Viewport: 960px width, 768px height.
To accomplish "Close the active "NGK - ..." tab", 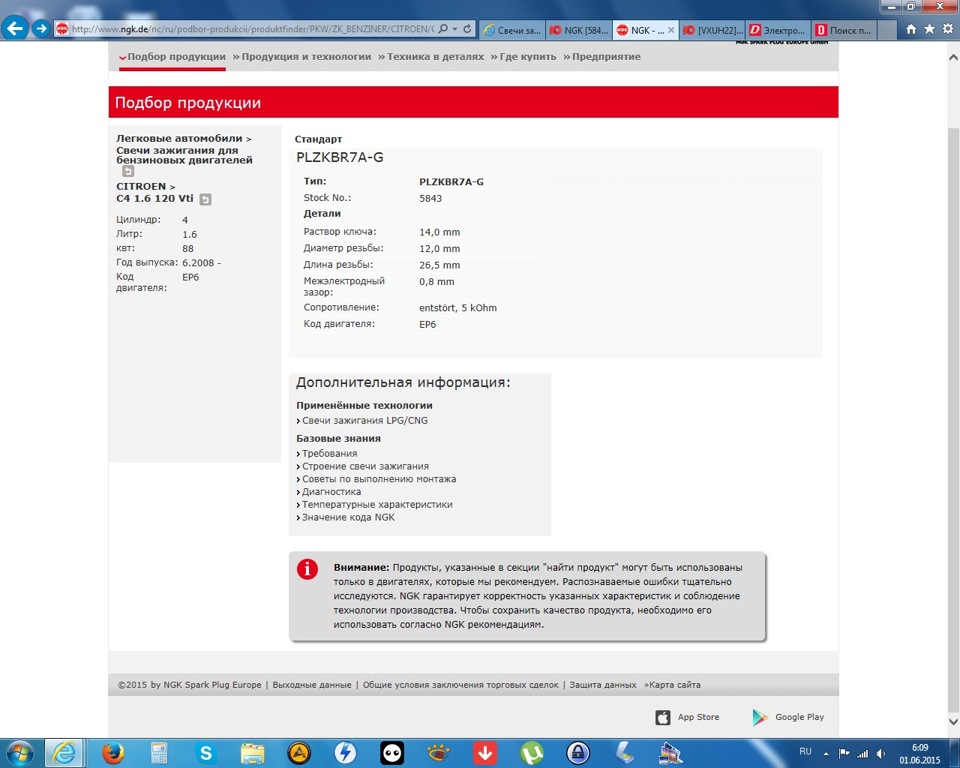I will click(671, 29).
